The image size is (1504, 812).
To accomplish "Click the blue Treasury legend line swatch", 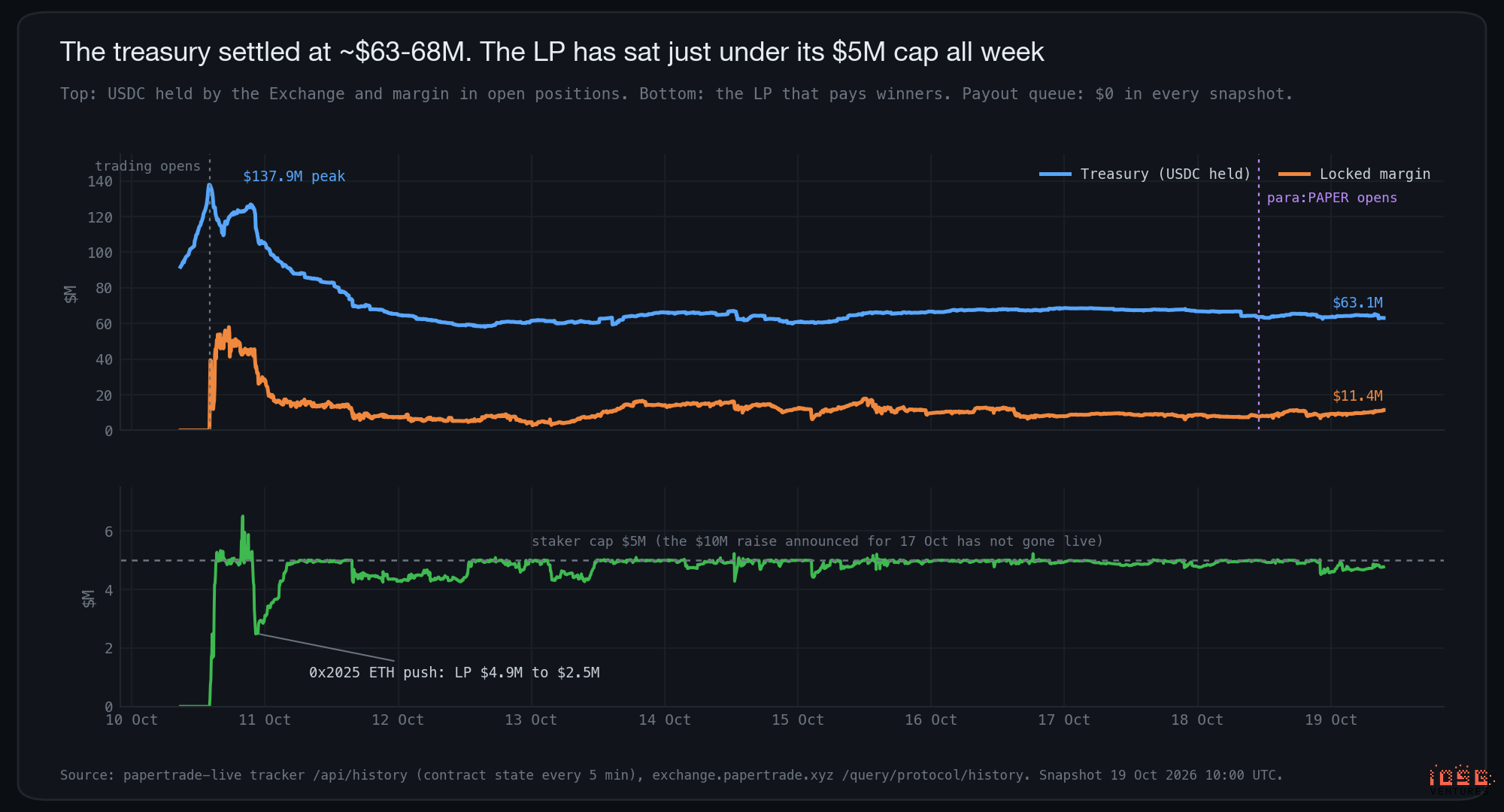I will [1055, 174].
